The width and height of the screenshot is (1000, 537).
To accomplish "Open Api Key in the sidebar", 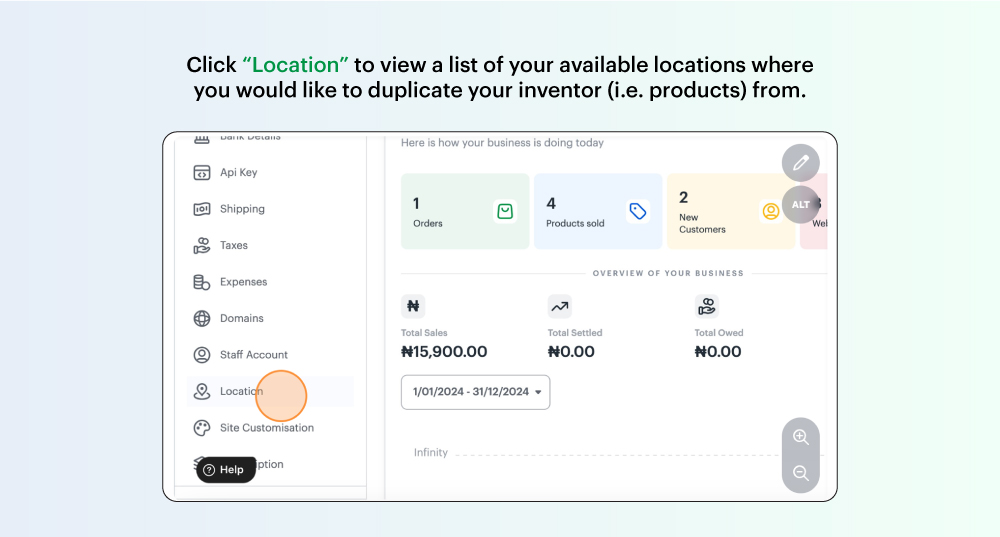I will click(239, 172).
